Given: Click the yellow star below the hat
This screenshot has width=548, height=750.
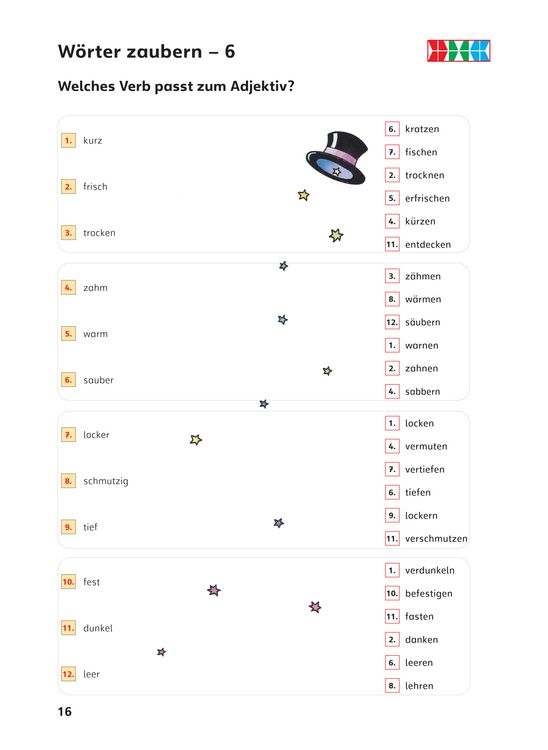Looking at the screenshot, I should pyautogui.click(x=304, y=195).
